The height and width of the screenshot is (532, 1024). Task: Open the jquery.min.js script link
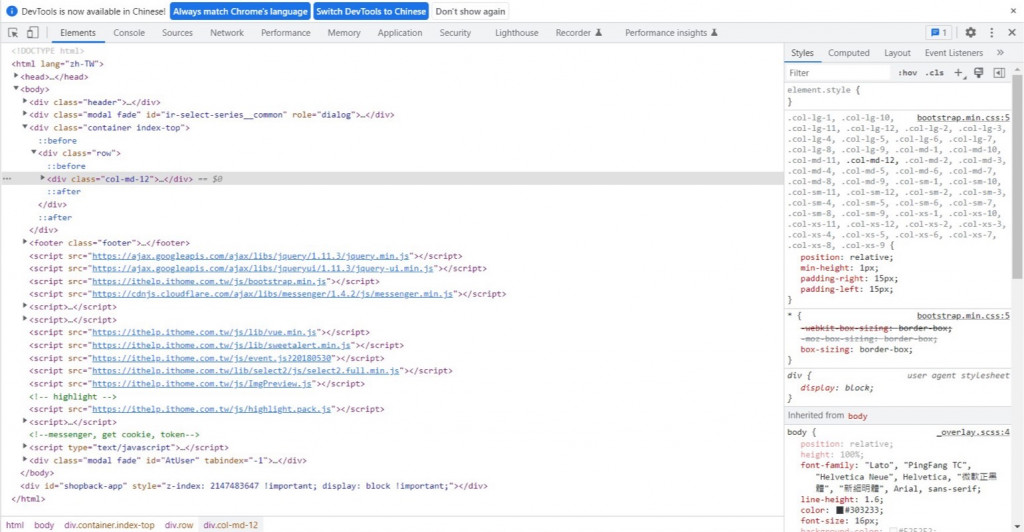point(250,256)
